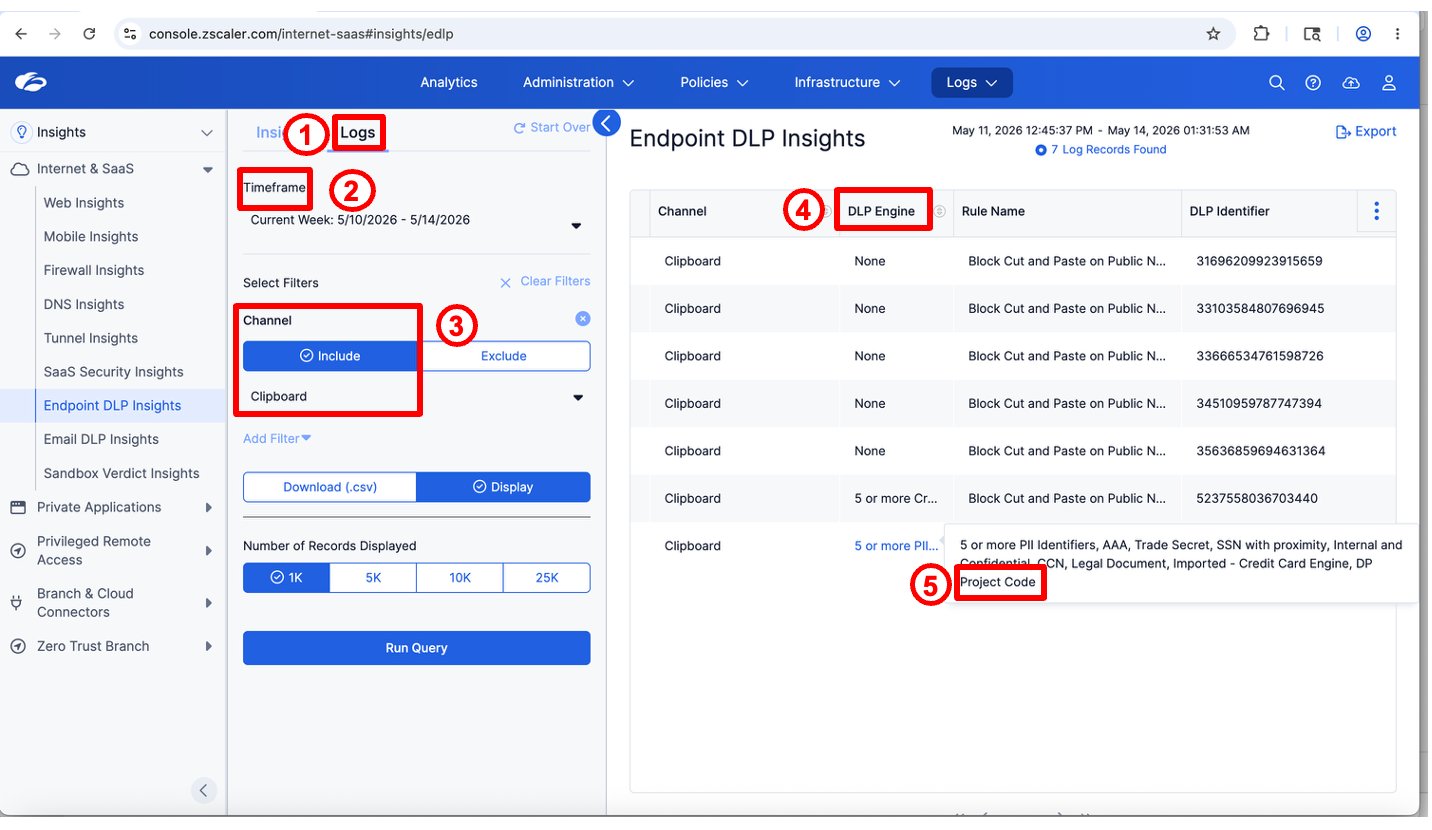
Task: Select Include for the Channel filter
Action: click(x=329, y=356)
